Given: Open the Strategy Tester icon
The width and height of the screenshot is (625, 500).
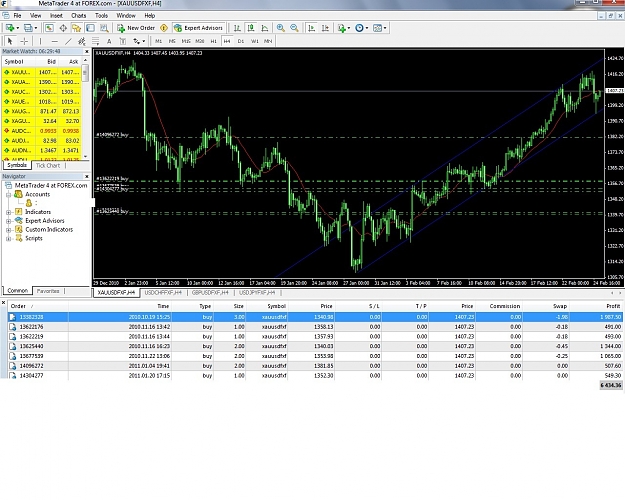Looking at the screenshot, I should point(104,28).
